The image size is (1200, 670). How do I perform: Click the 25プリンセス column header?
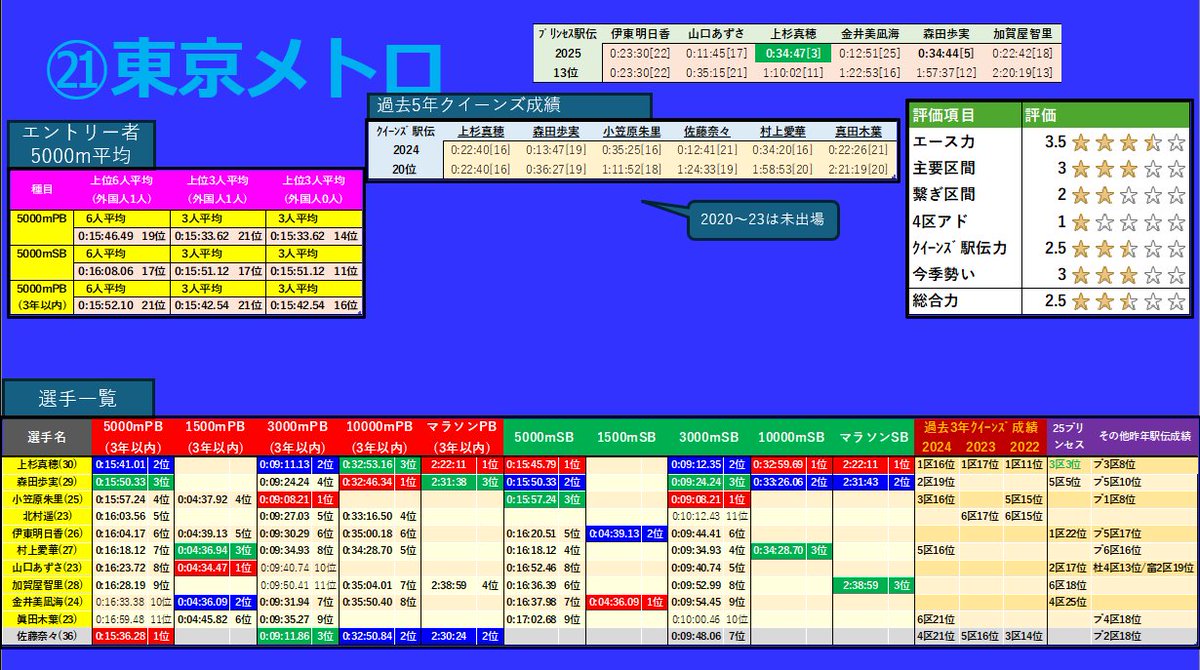[1068, 437]
